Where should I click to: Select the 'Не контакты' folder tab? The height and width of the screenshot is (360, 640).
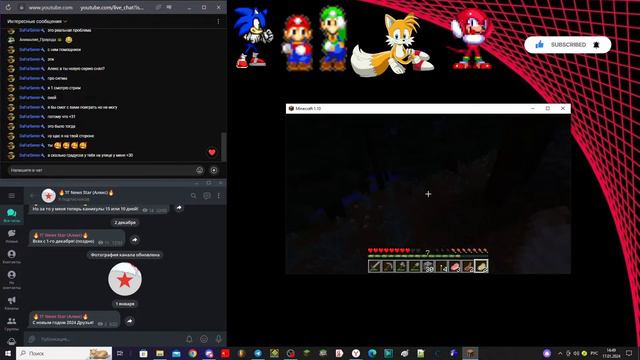(x=11, y=280)
